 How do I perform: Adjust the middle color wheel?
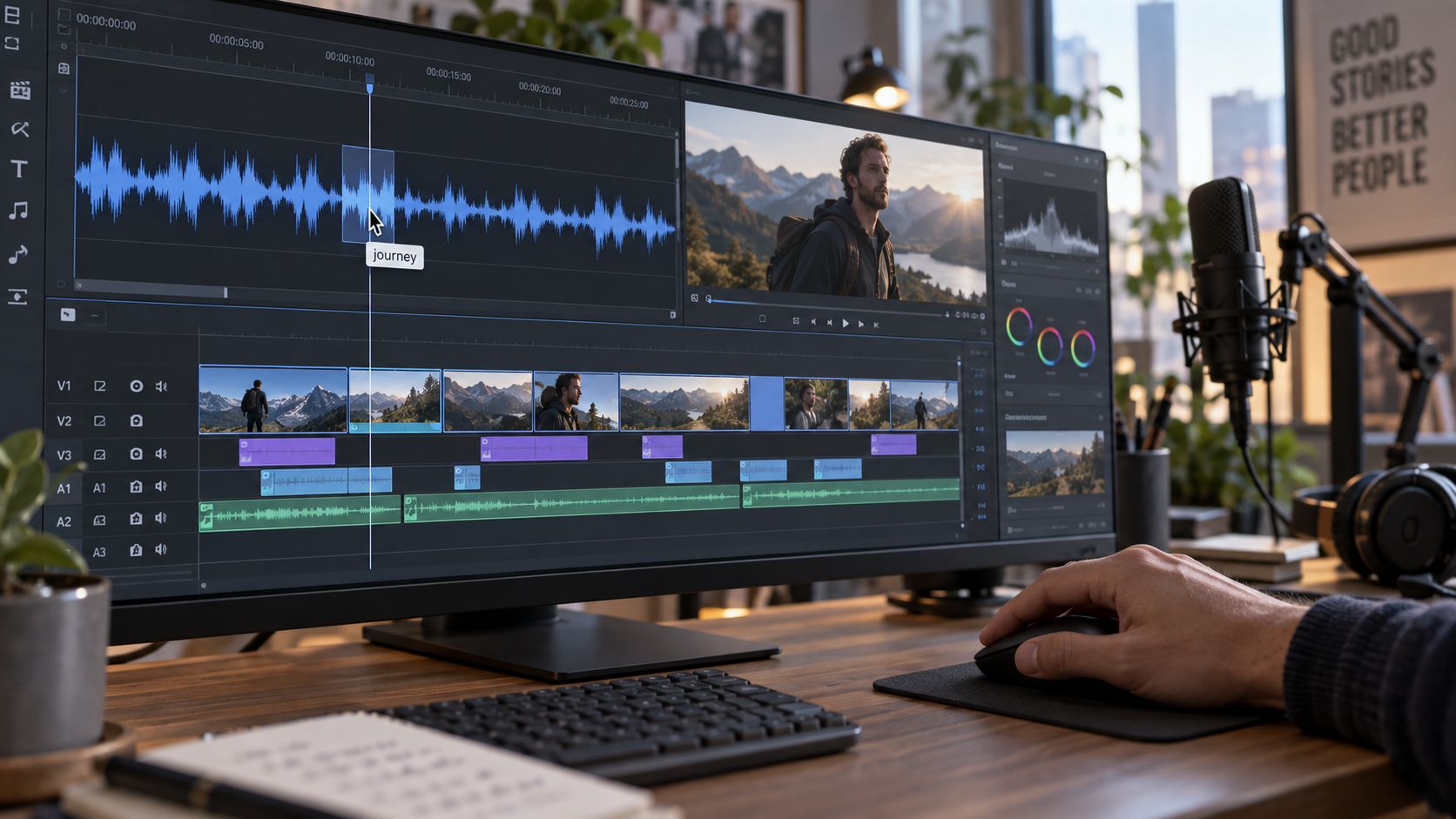tap(1050, 346)
